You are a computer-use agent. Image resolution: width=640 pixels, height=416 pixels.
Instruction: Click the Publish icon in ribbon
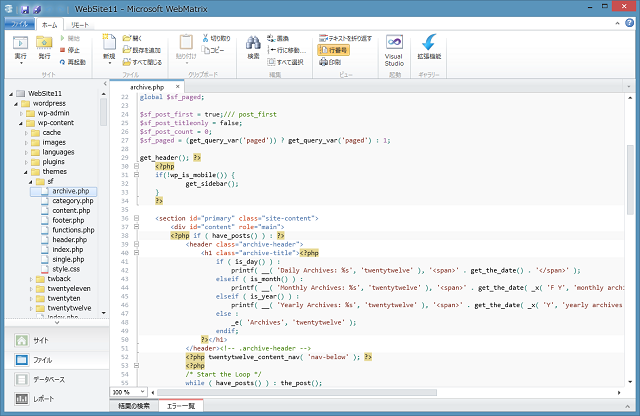[45, 43]
